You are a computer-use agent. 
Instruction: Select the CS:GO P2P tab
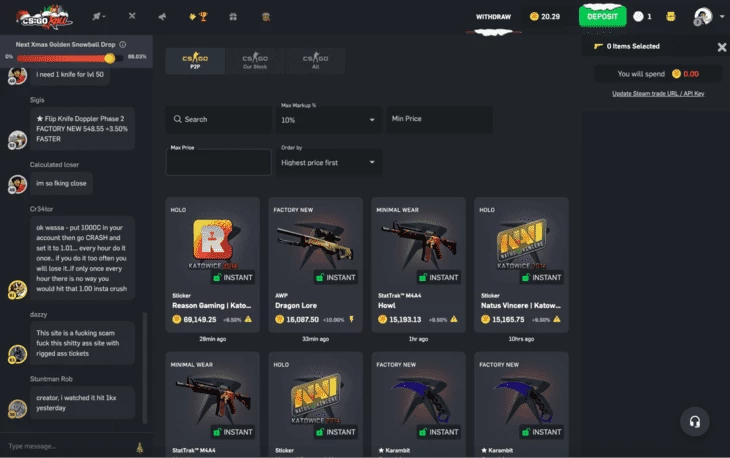195,61
